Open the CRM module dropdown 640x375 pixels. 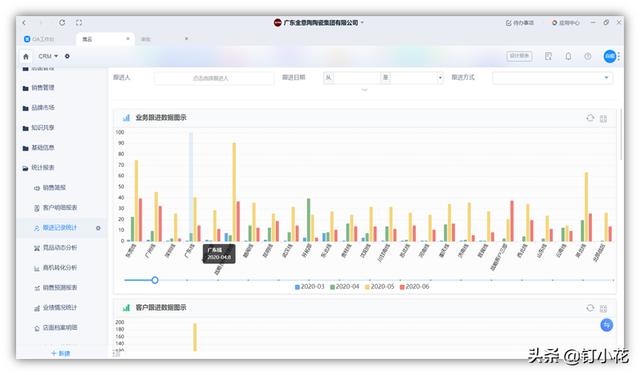tap(48, 56)
